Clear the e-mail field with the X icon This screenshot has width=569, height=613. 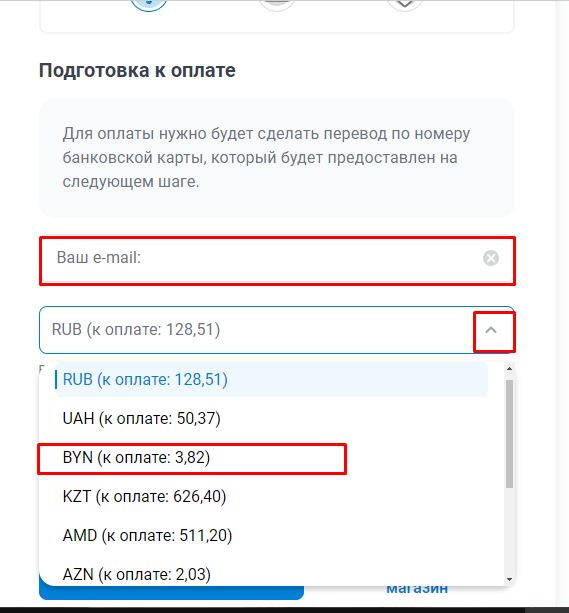[490, 258]
